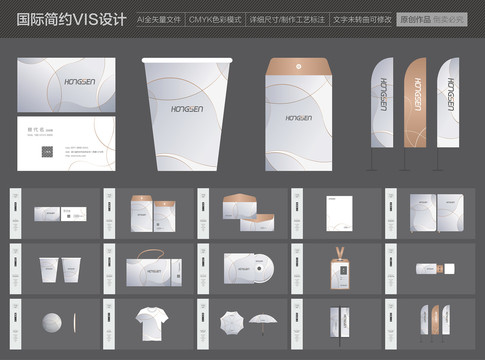This screenshot has height=360, width=485.
Task: Click the notebook covers mockup thumbnail
Action: (437, 213)
